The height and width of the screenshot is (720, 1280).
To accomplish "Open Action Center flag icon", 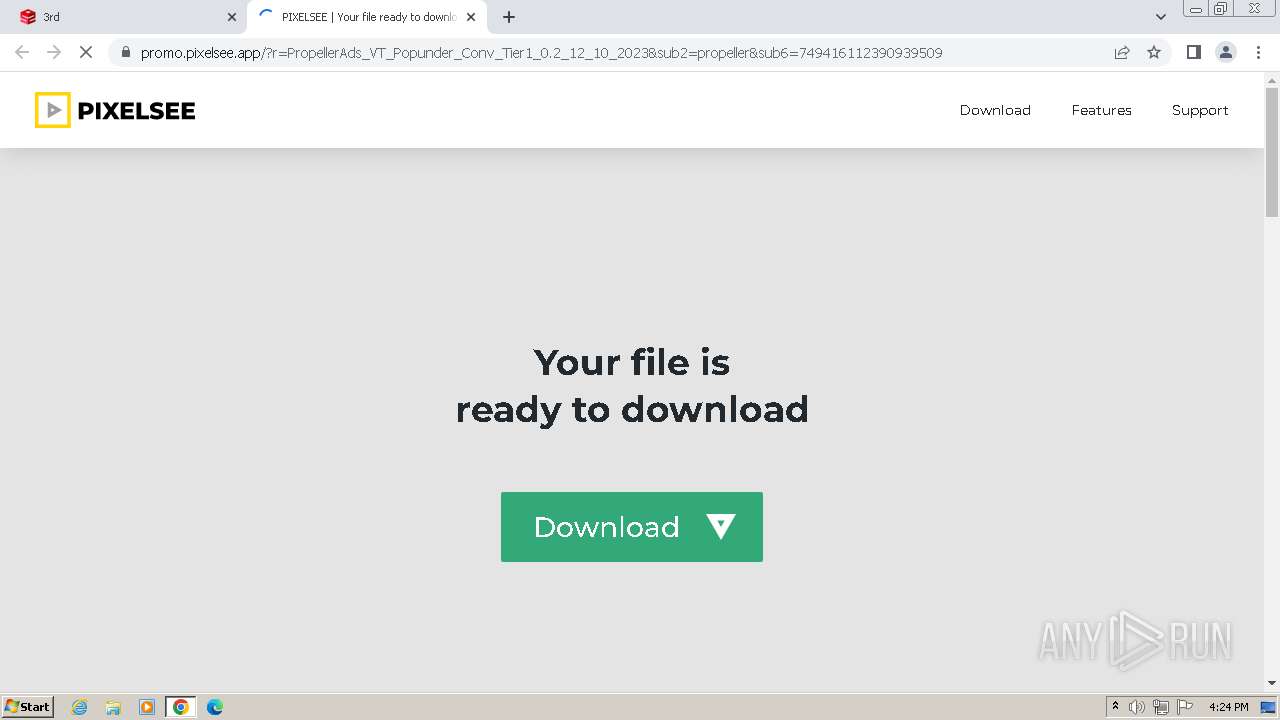I will point(1185,707).
